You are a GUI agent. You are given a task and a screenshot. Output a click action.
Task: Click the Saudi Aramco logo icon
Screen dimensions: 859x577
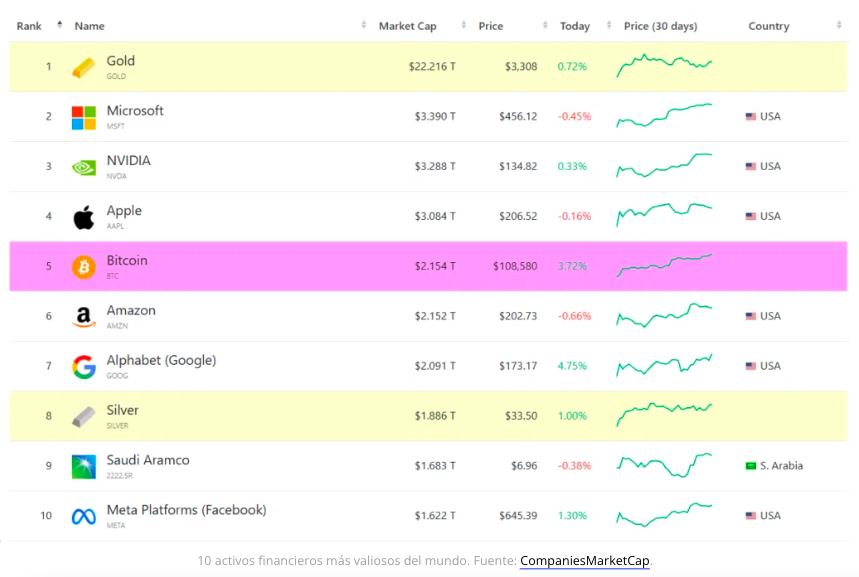click(84, 467)
